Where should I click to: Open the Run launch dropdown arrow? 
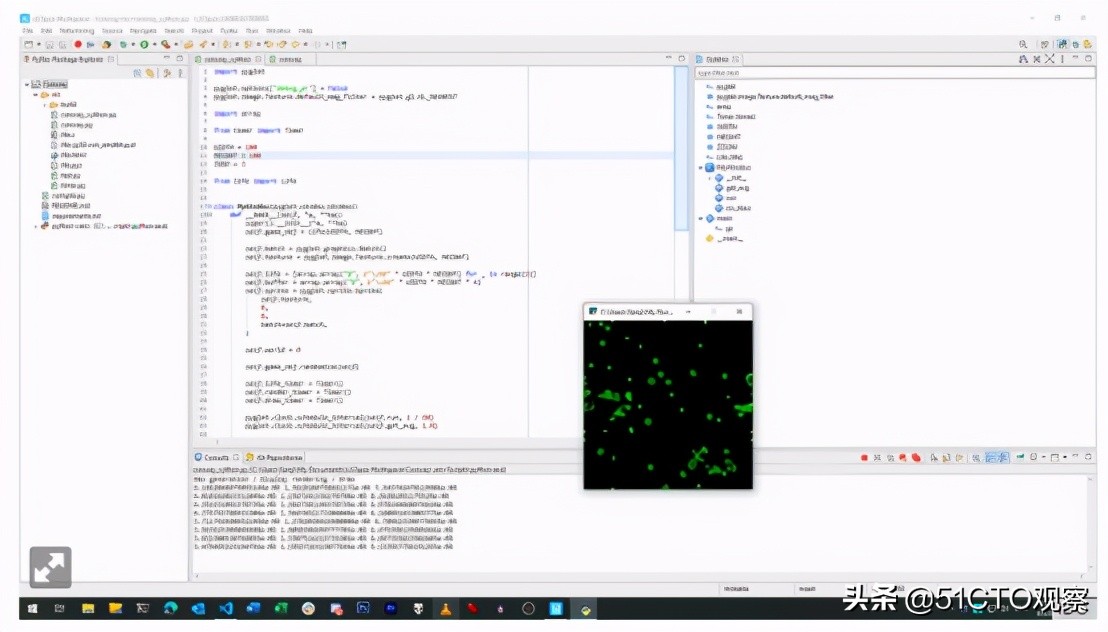154,45
